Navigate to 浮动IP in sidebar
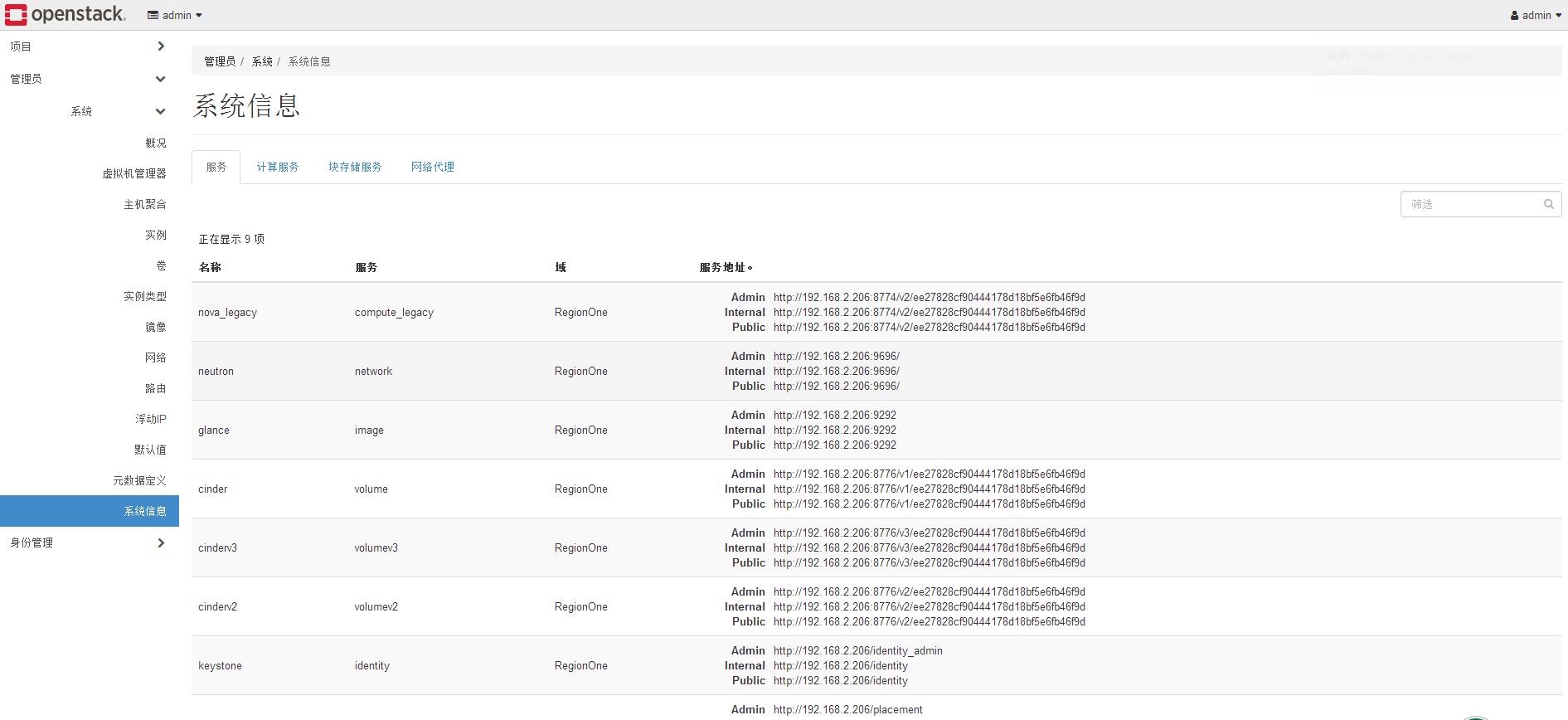 click(151, 419)
